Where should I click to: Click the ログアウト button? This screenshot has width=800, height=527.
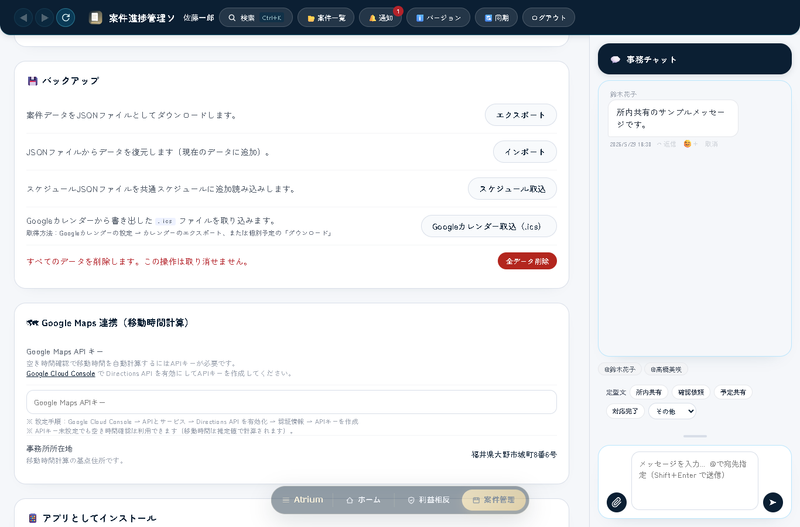(548, 18)
